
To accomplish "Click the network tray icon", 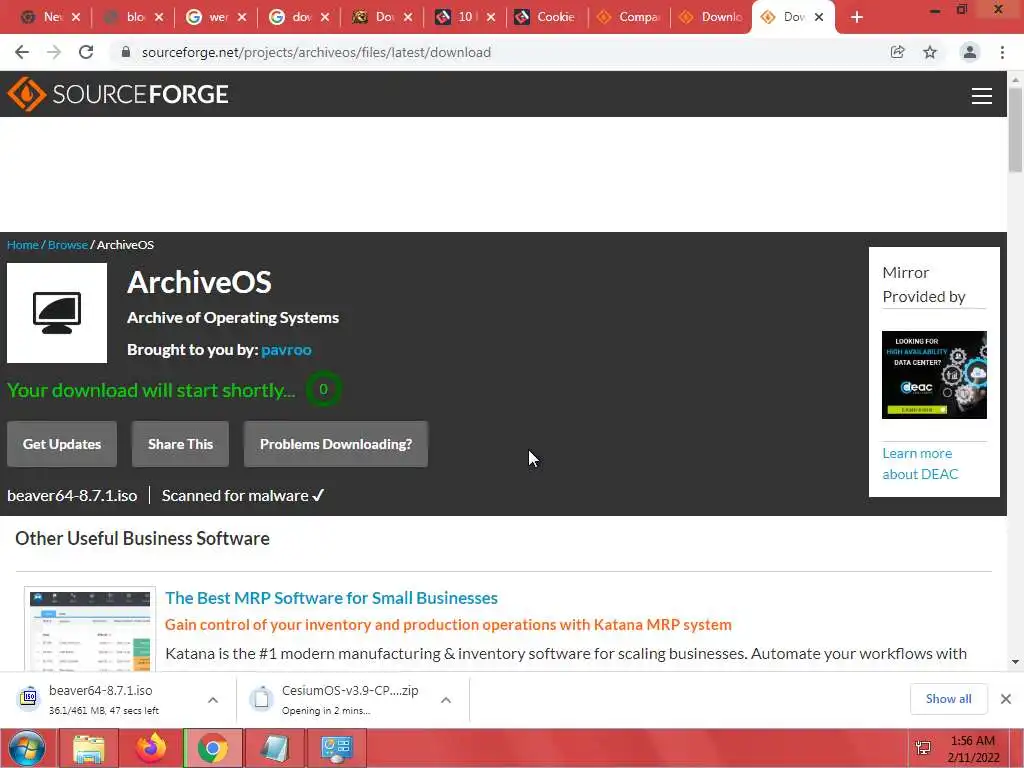I will pos(923,748).
